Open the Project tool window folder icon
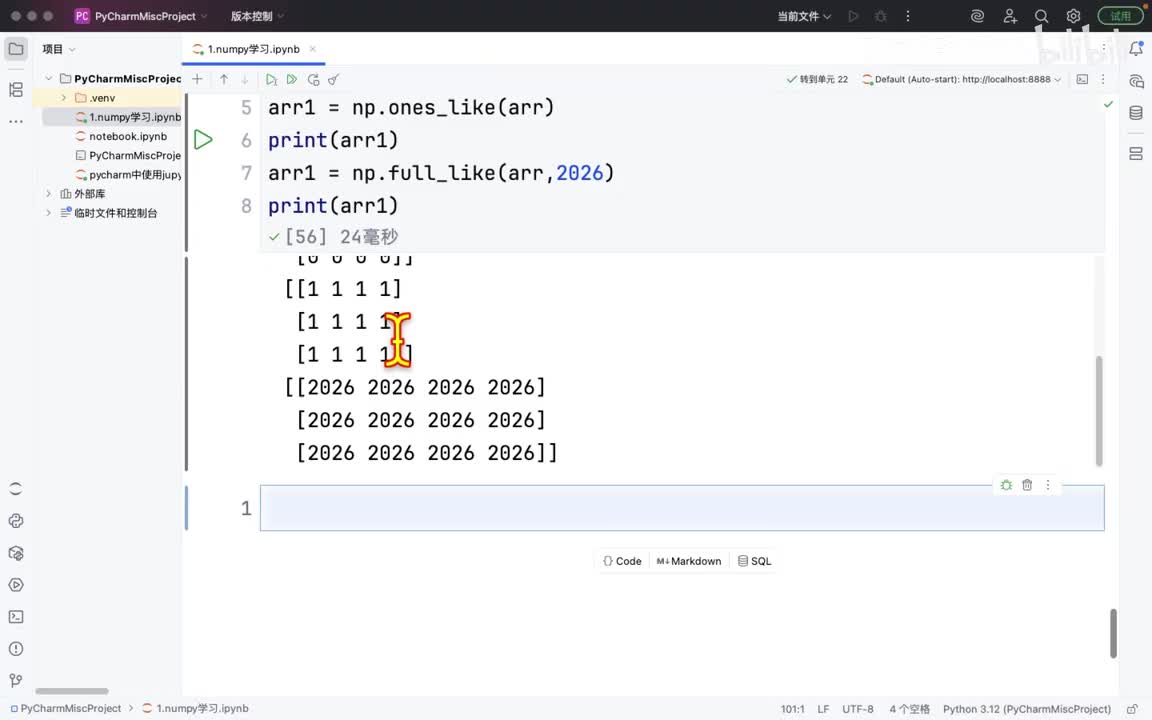This screenshot has height=720, width=1152. [x=16, y=49]
